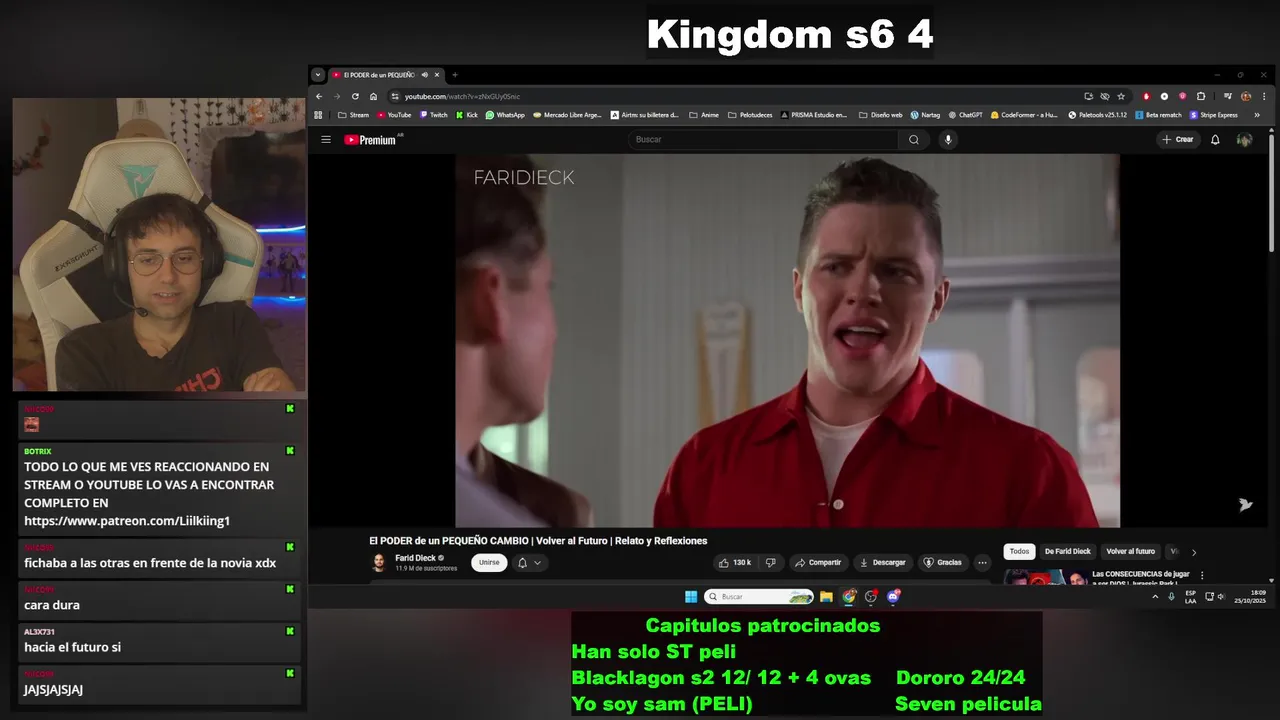
Task: Focus the YouTube Buscar search field
Action: (x=765, y=140)
